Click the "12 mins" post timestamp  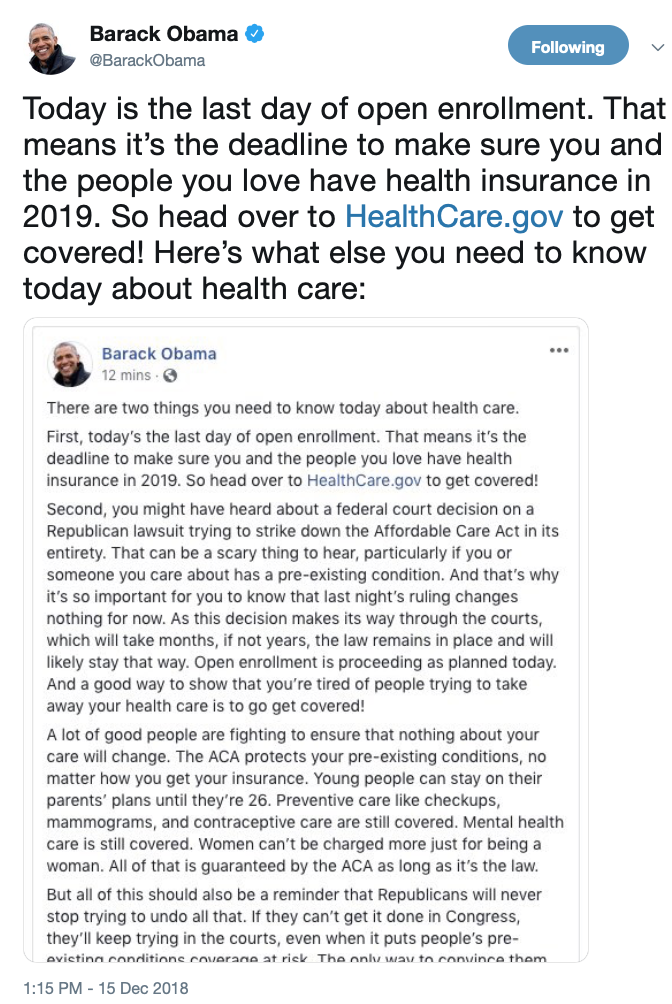pyautogui.click(x=126, y=376)
